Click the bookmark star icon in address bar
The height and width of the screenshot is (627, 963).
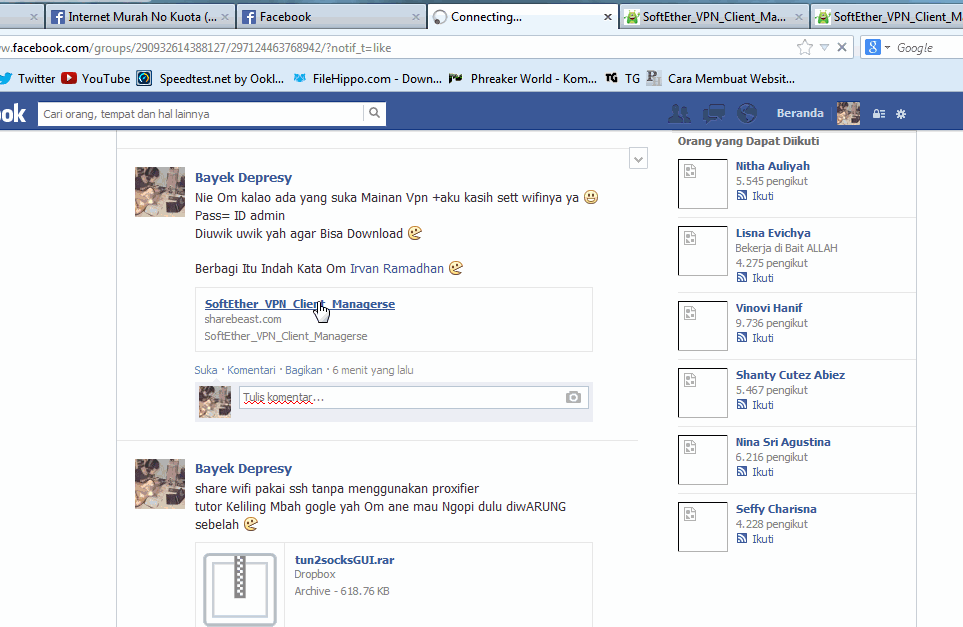805,47
